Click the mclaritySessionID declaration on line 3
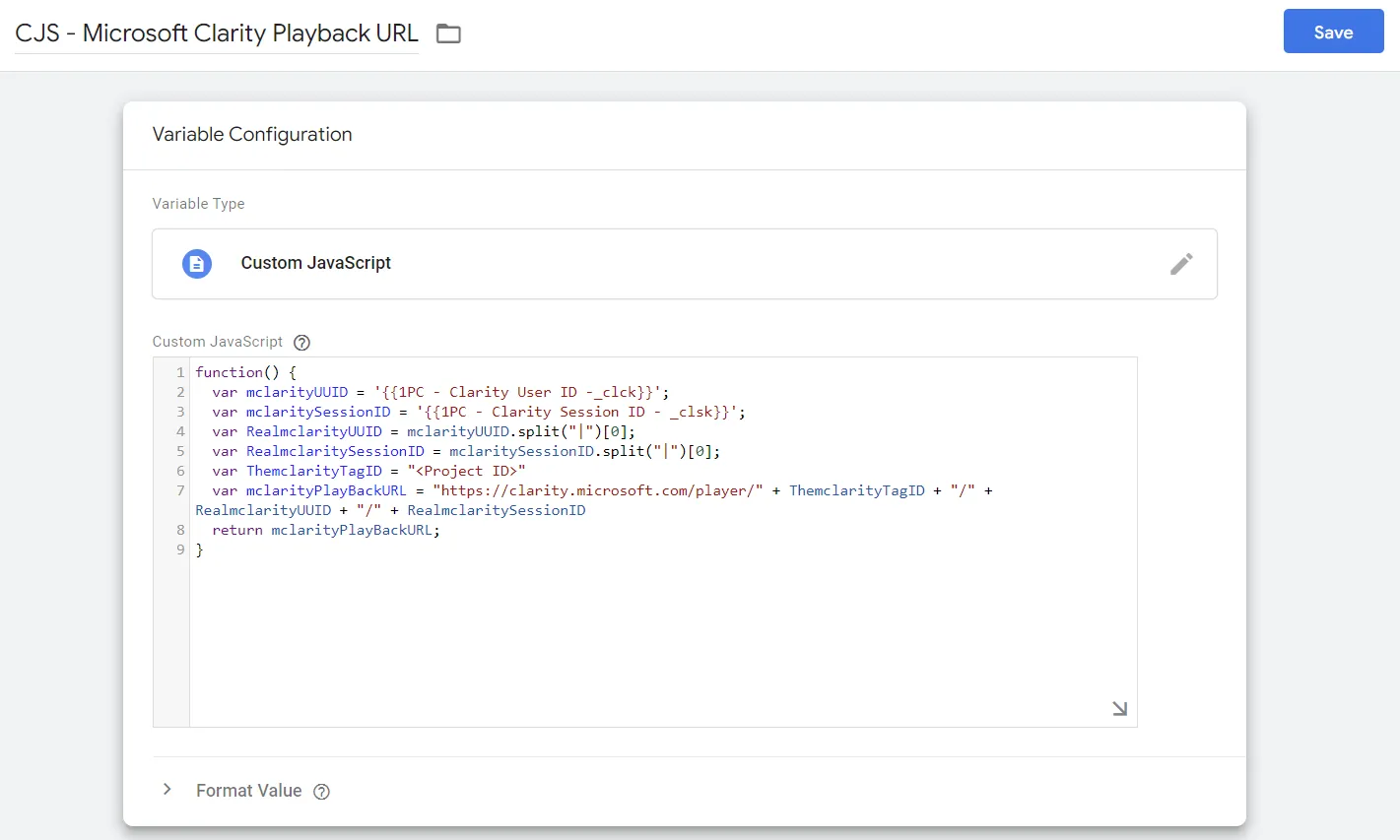This screenshot has height=840, width=1400. click(x=317, y=412)
